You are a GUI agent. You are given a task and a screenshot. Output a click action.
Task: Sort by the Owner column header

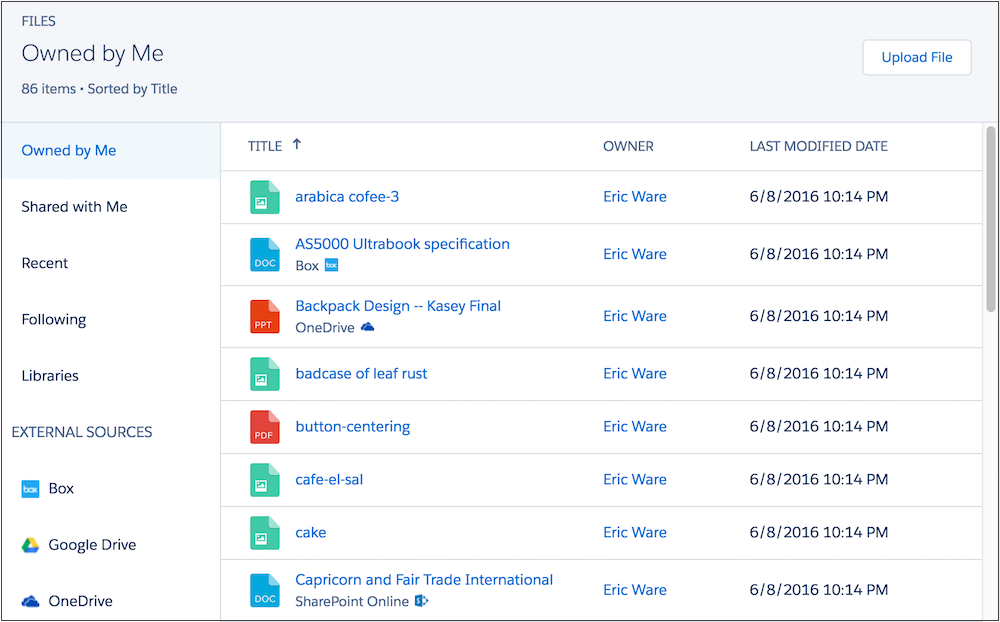point(628,146)
